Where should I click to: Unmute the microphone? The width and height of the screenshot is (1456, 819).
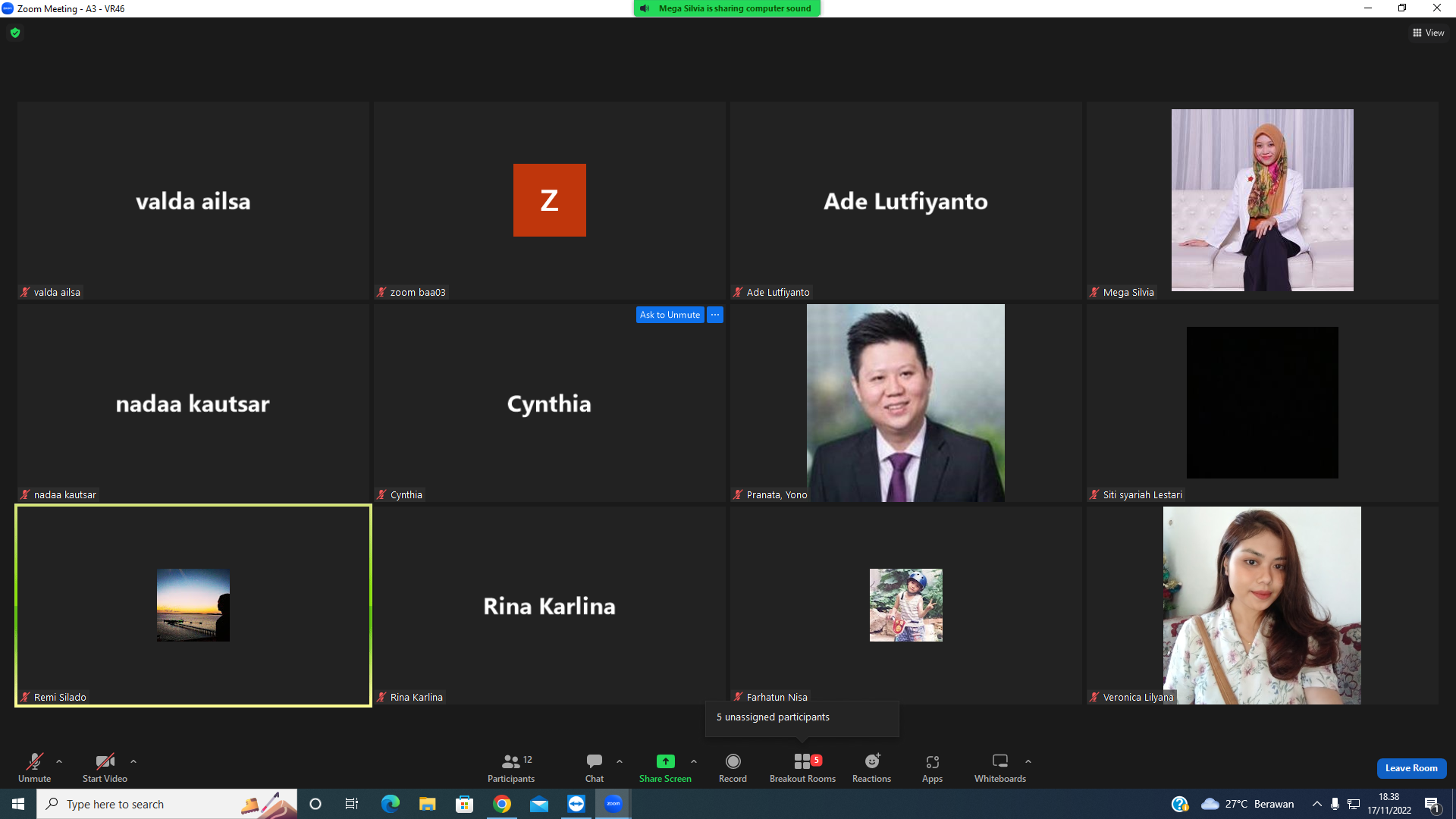tap(35, 767)
